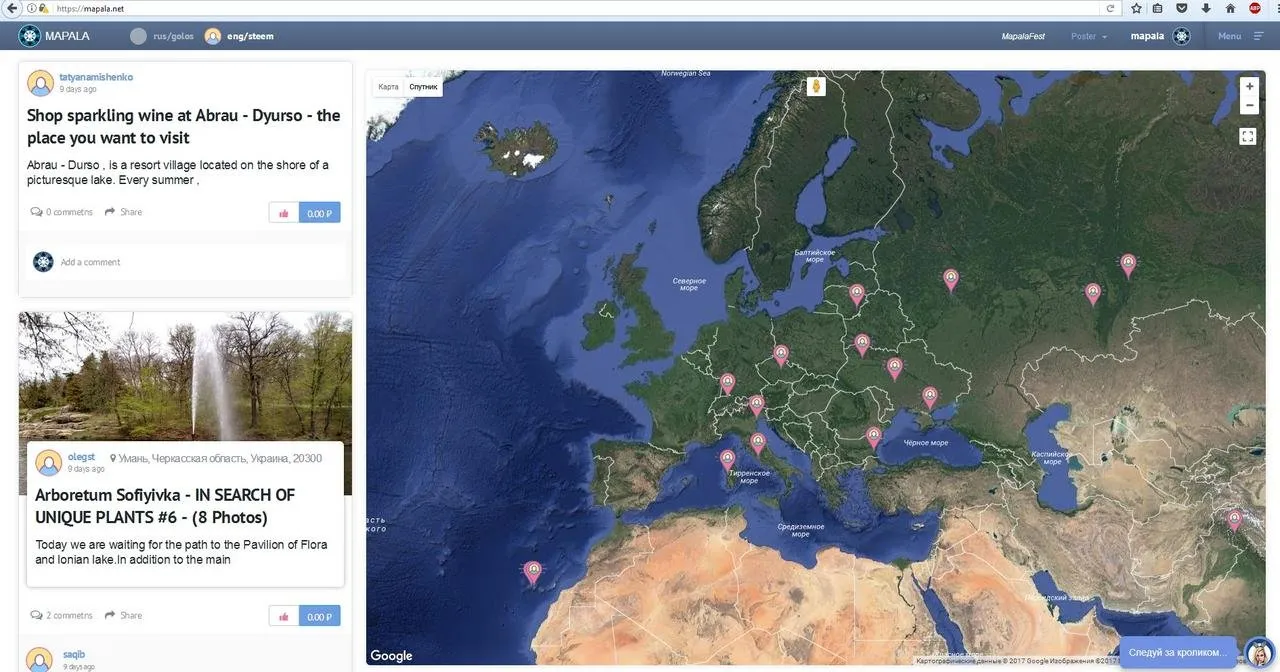Viewport: 1280px width, 672px height.
Task: Click the MAPALA logo icon
Action: (x=29, y=36)
